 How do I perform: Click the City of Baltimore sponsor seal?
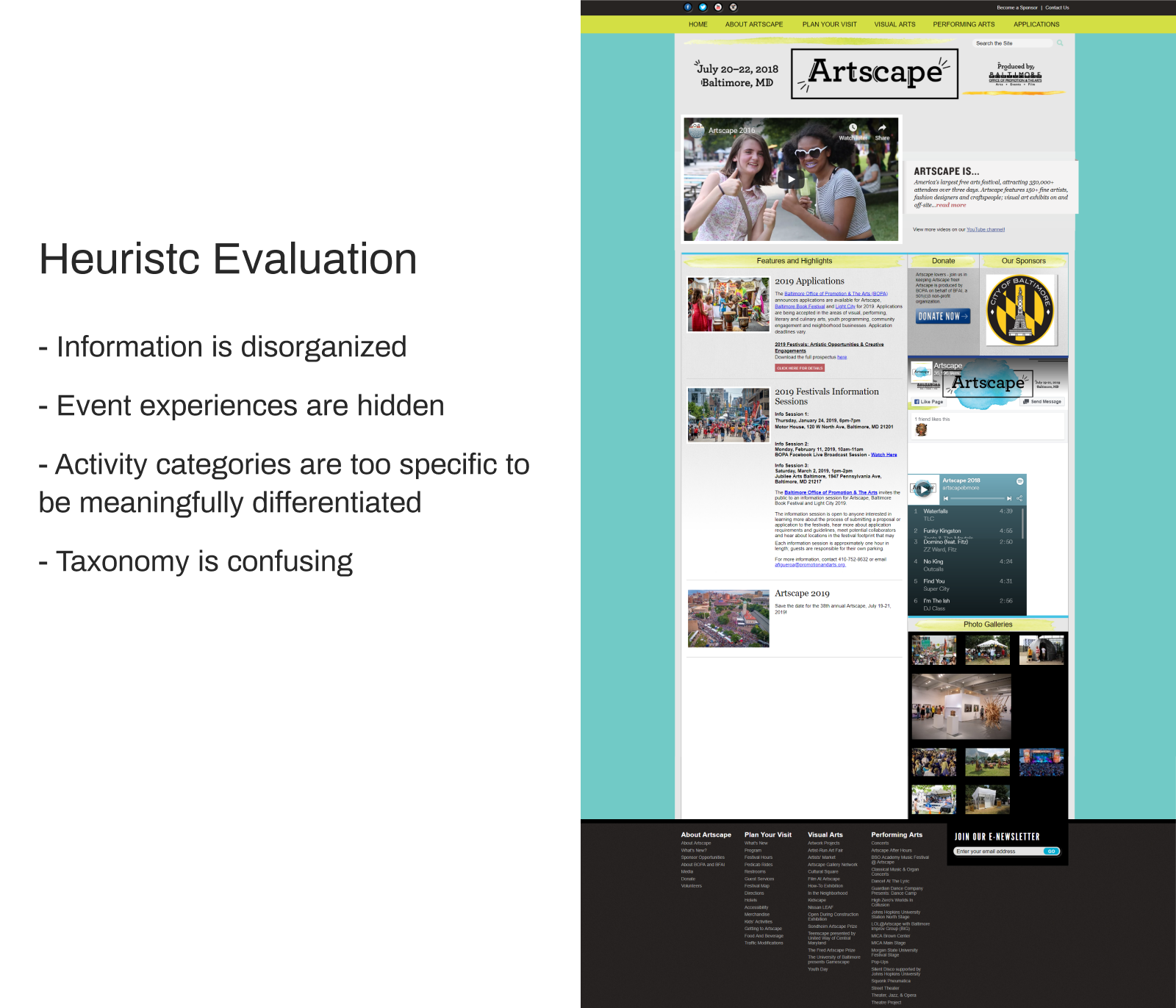coord(1019,310)
